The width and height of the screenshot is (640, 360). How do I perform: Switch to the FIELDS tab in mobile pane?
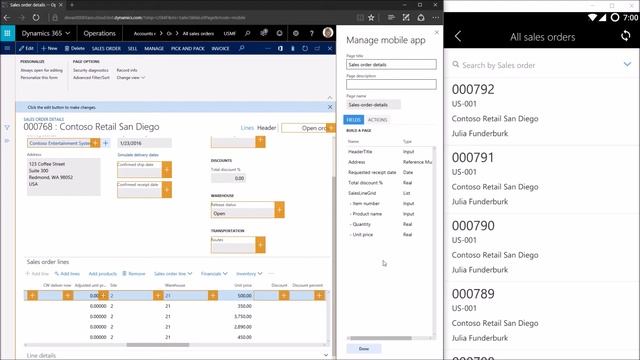353,120
